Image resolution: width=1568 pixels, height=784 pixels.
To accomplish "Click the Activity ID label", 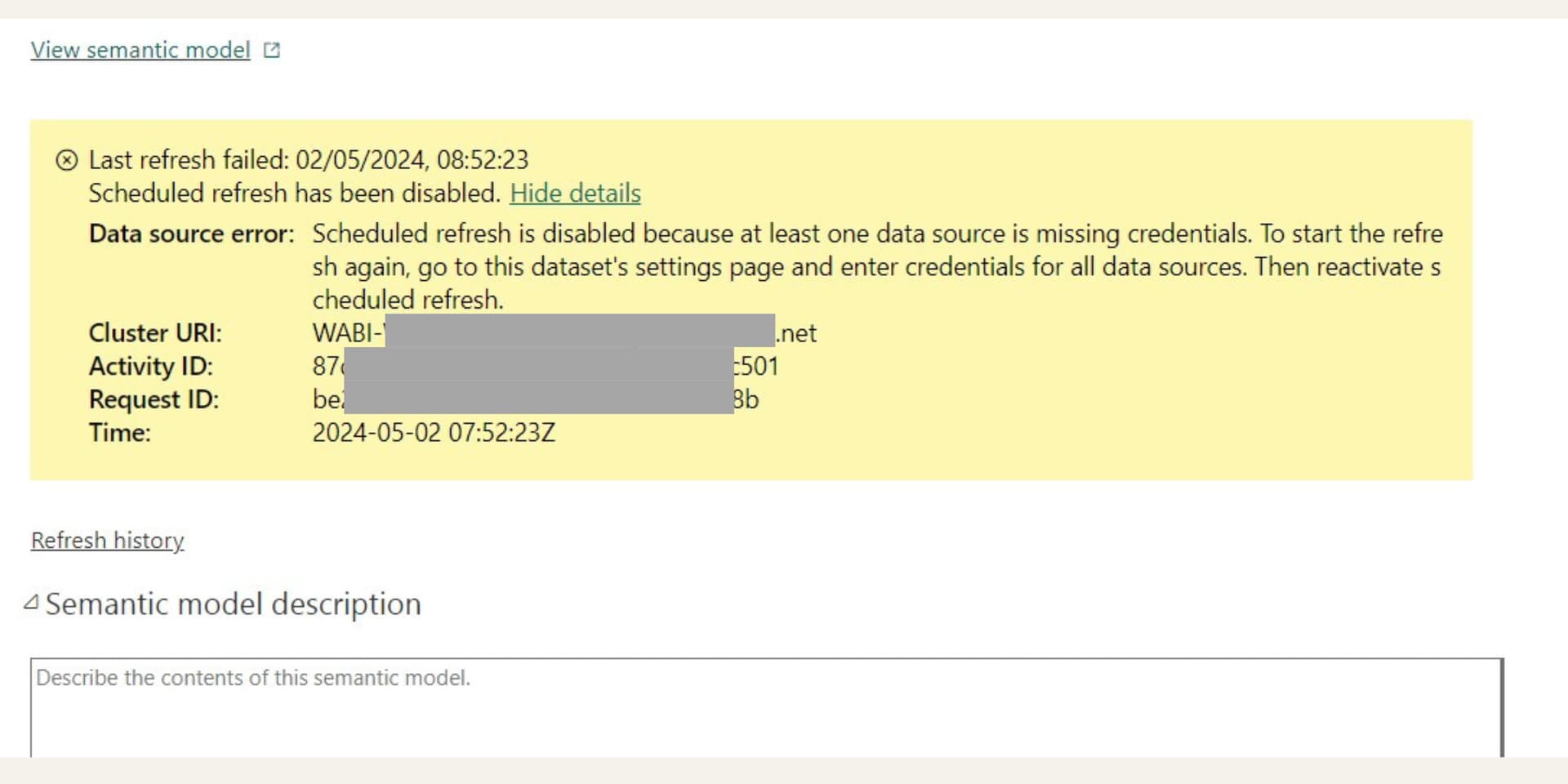I will coord(150,367).
